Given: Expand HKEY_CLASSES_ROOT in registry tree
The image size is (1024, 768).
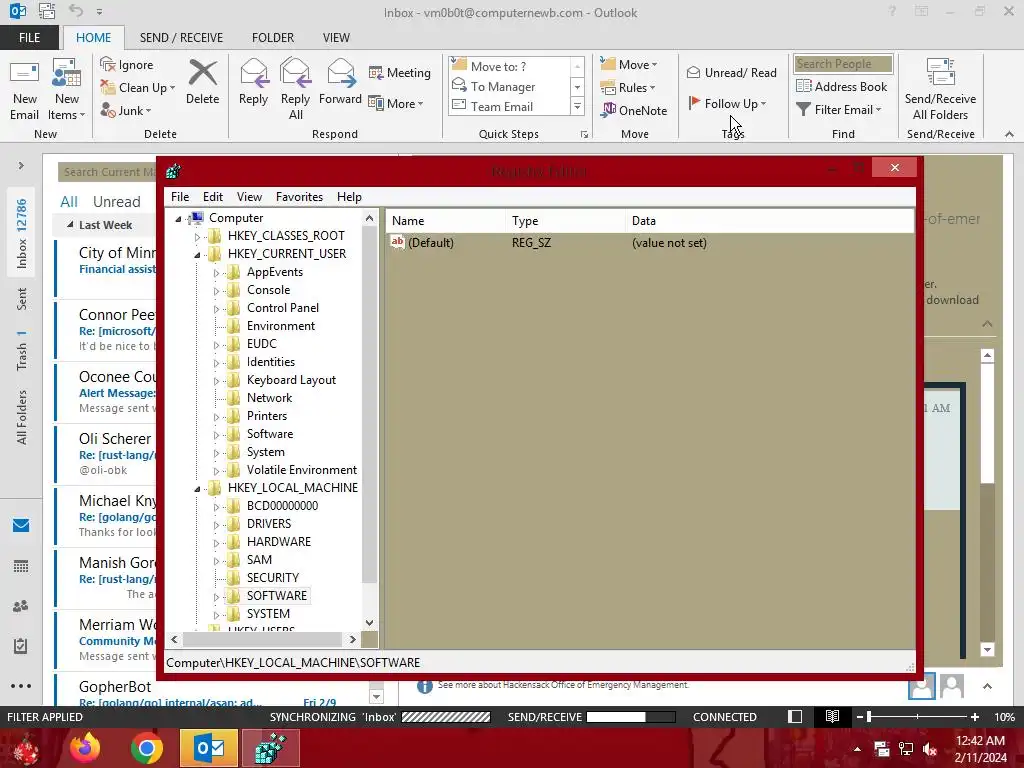Looking at the screenshot, I should (x=197, y=236).
